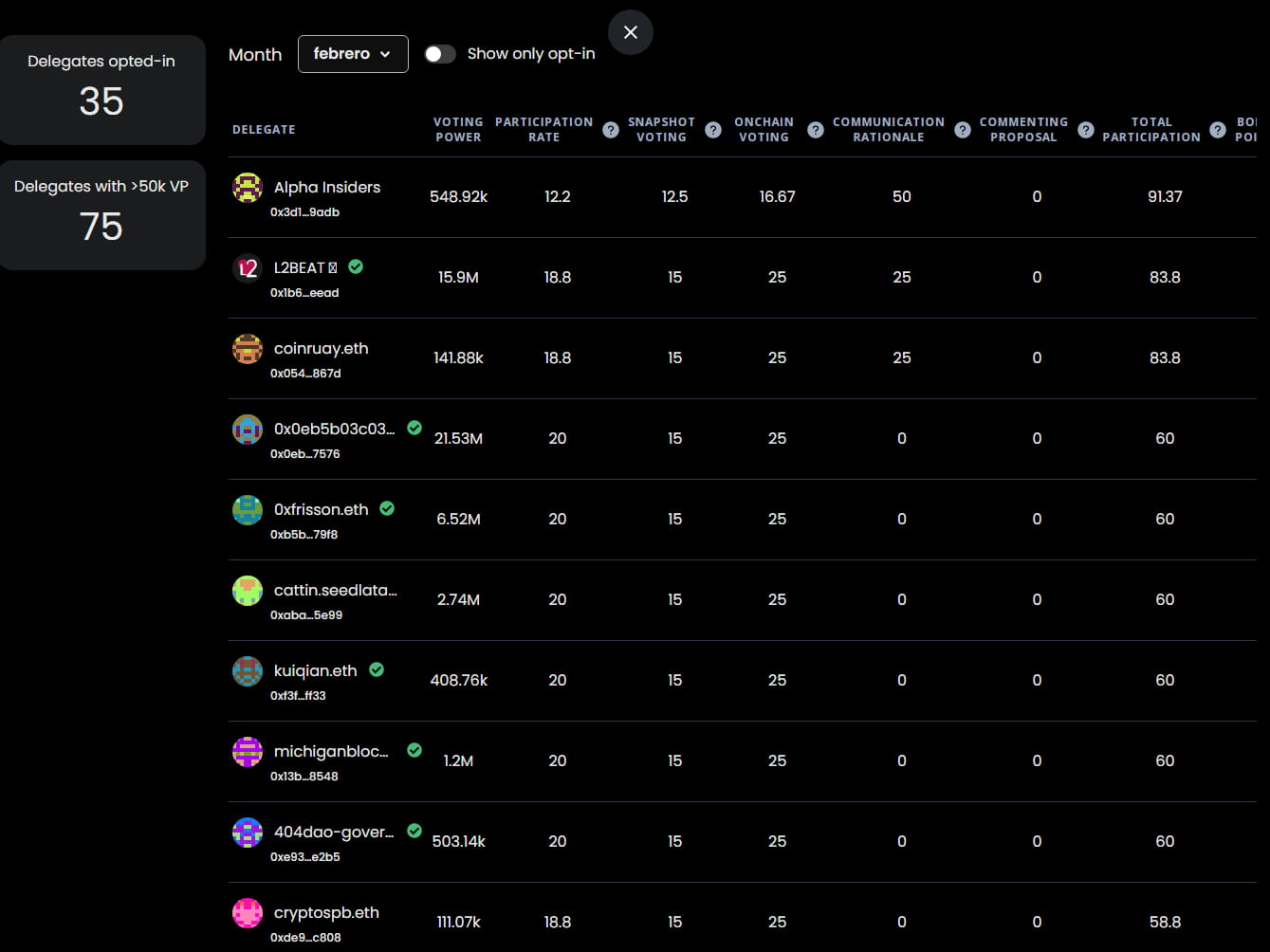The height and width of the screenshot is (952, 1270).
Task: Click the L2BEAT delegate avatar
Action: click(248, 268)
